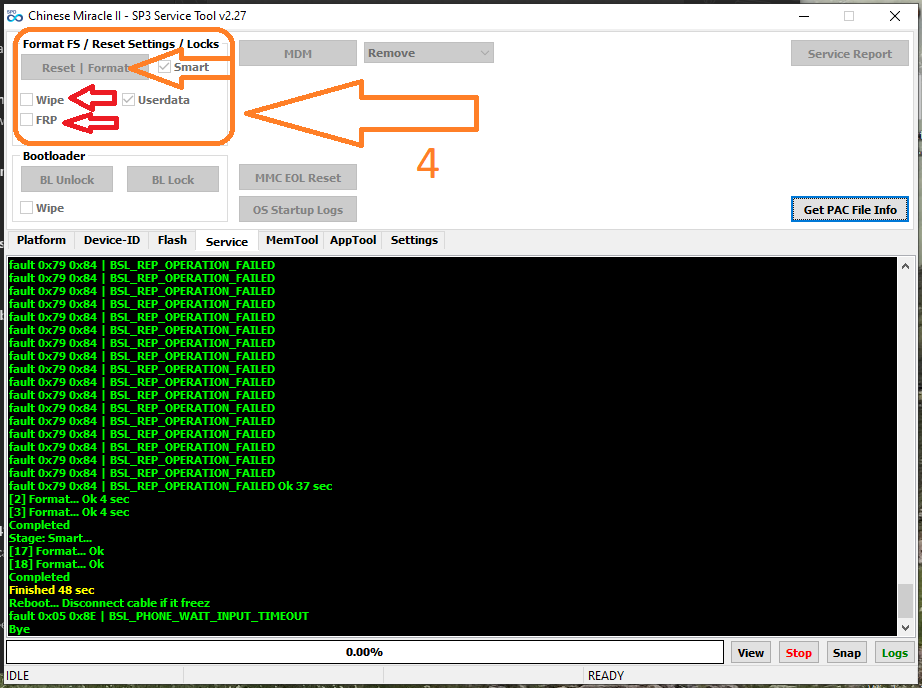Click the 0.00% progress bar
Screen dimensions: 922x688
(x=365, y=652)
